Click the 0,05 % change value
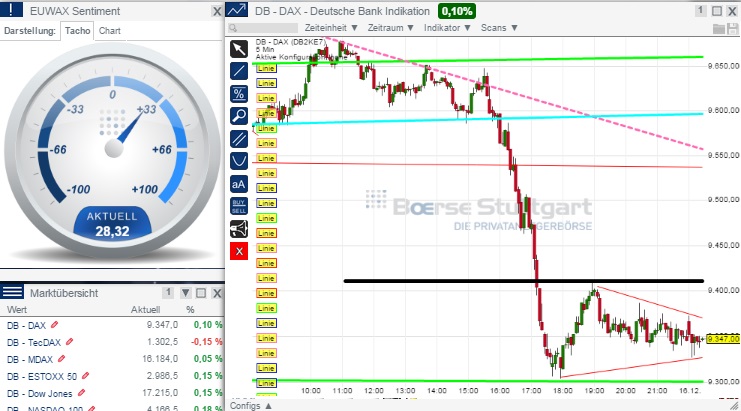Image resolution: width=741 pixels, height=411 pixels. click(208, 359)
